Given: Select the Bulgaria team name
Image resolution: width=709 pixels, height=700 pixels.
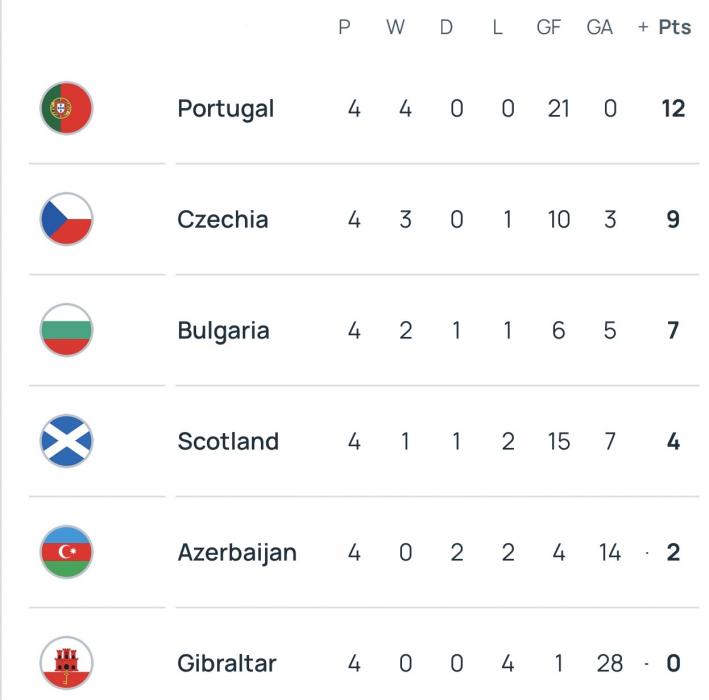Looking at the screenshot, I should [223, 331].
